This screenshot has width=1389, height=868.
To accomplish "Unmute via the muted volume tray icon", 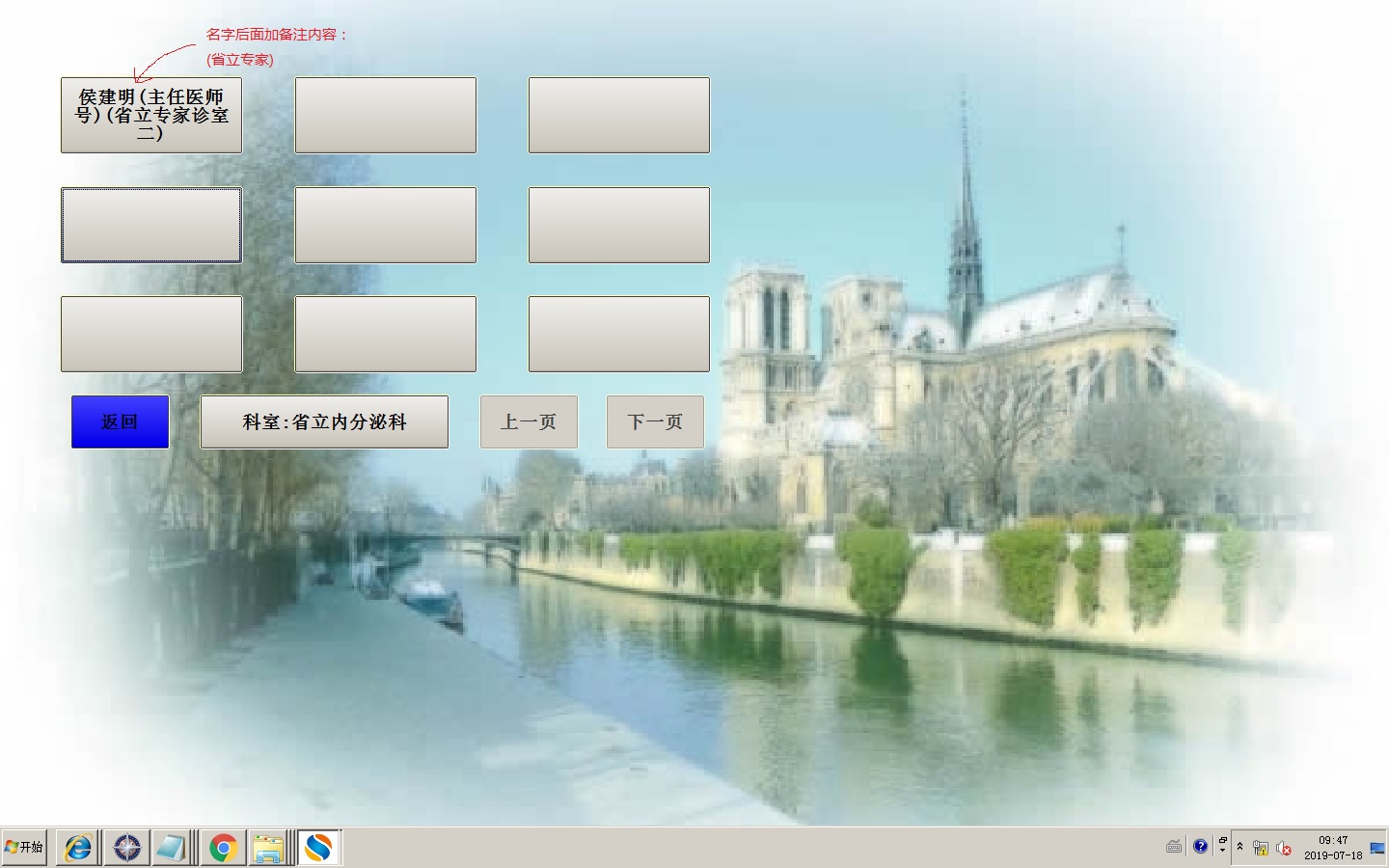I will [1284, 849].
